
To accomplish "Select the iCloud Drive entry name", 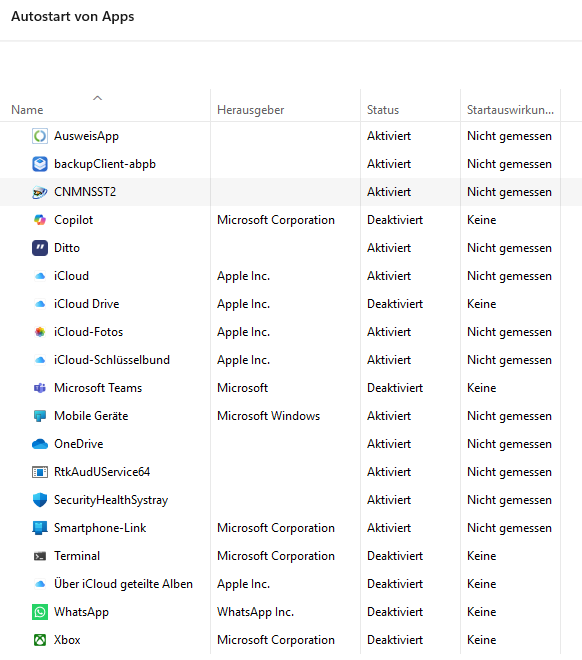I will coord(87,304).
